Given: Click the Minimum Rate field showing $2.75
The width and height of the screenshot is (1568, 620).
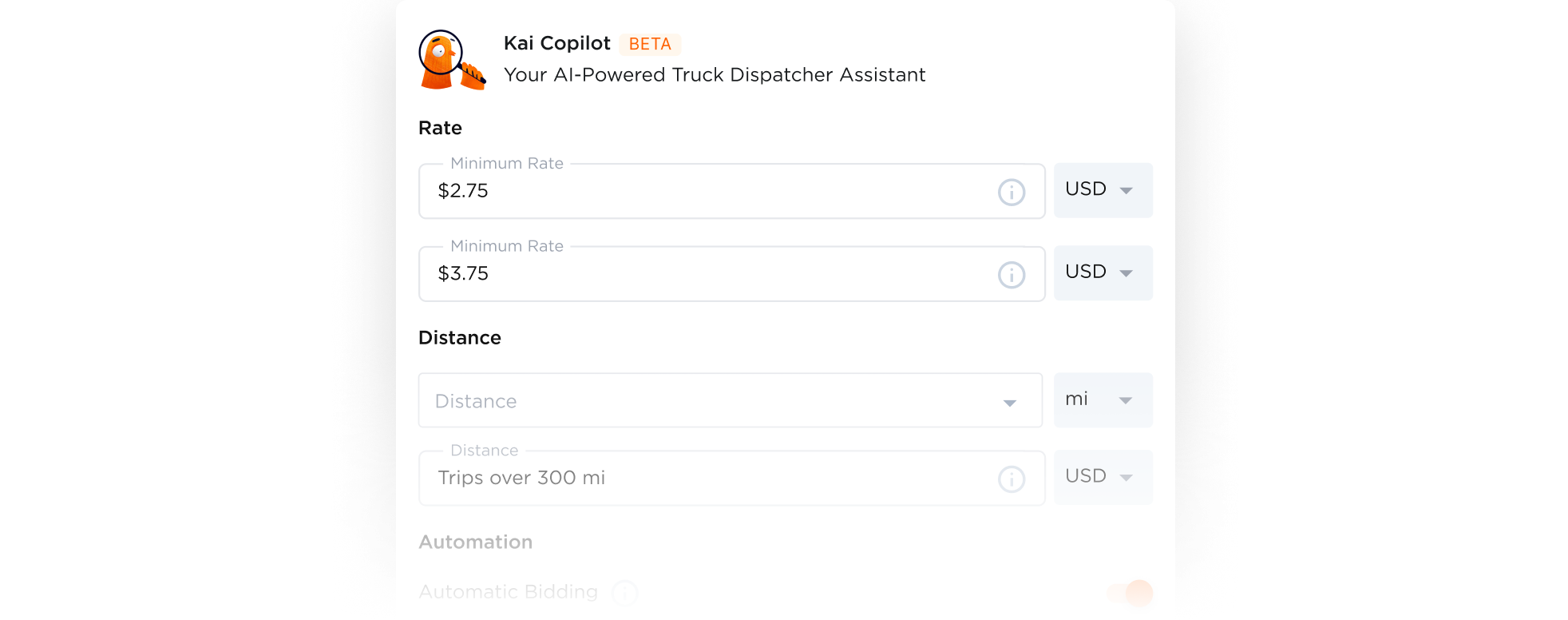Looking at the screenshot, I should click(x=703, y=192).
